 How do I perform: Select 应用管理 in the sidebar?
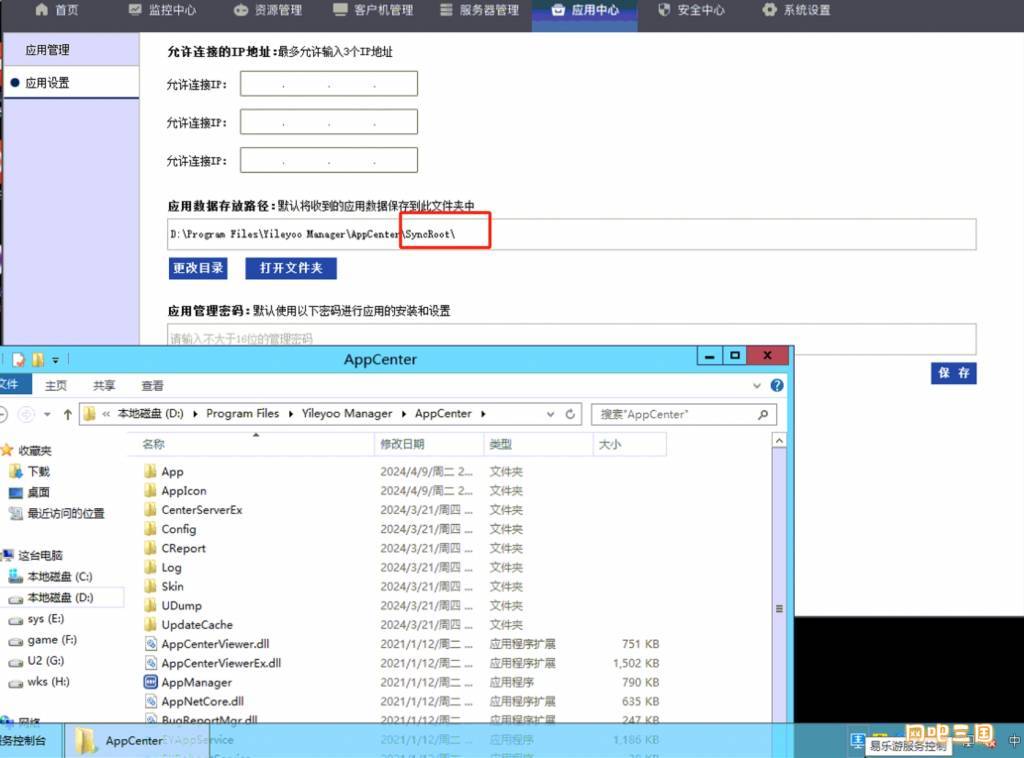coord(71,50)
